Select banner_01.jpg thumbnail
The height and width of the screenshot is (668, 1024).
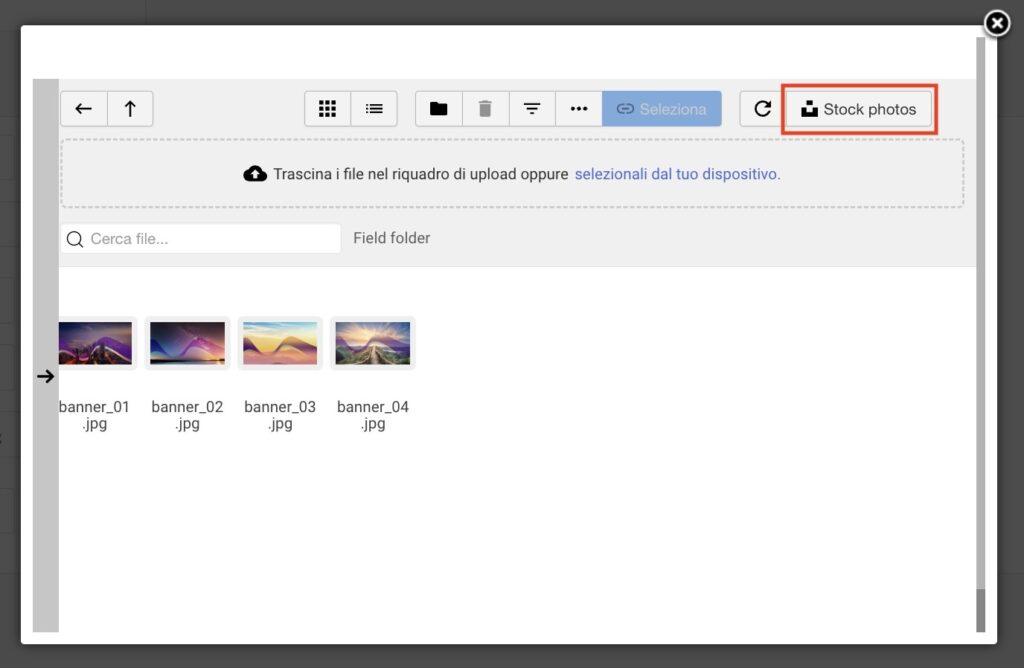(x=95, y=343)
